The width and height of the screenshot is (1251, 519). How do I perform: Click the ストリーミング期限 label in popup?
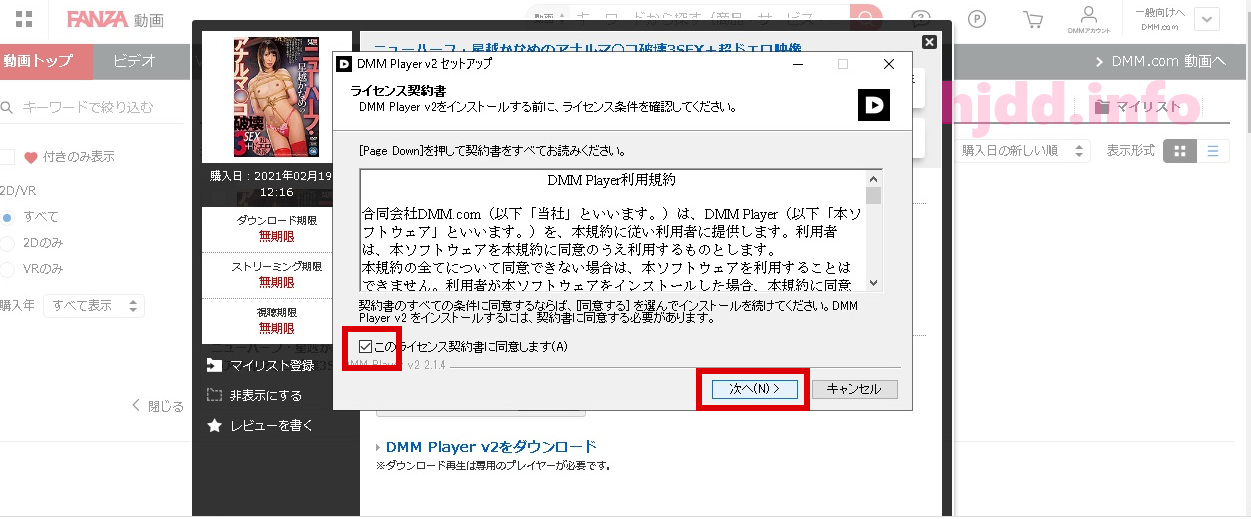point(277,267)
